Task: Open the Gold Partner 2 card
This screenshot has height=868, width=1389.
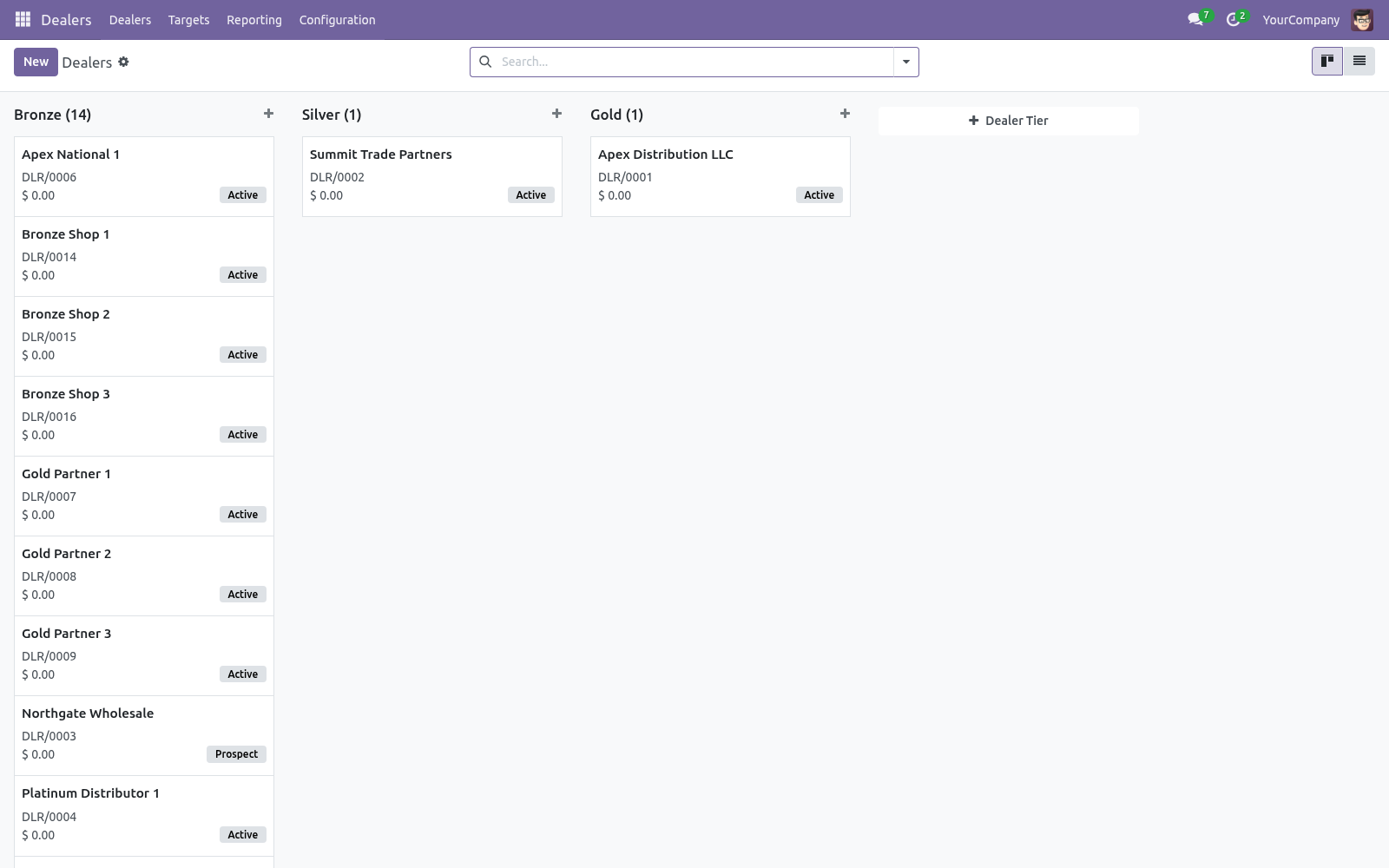Action: [144, 575]
